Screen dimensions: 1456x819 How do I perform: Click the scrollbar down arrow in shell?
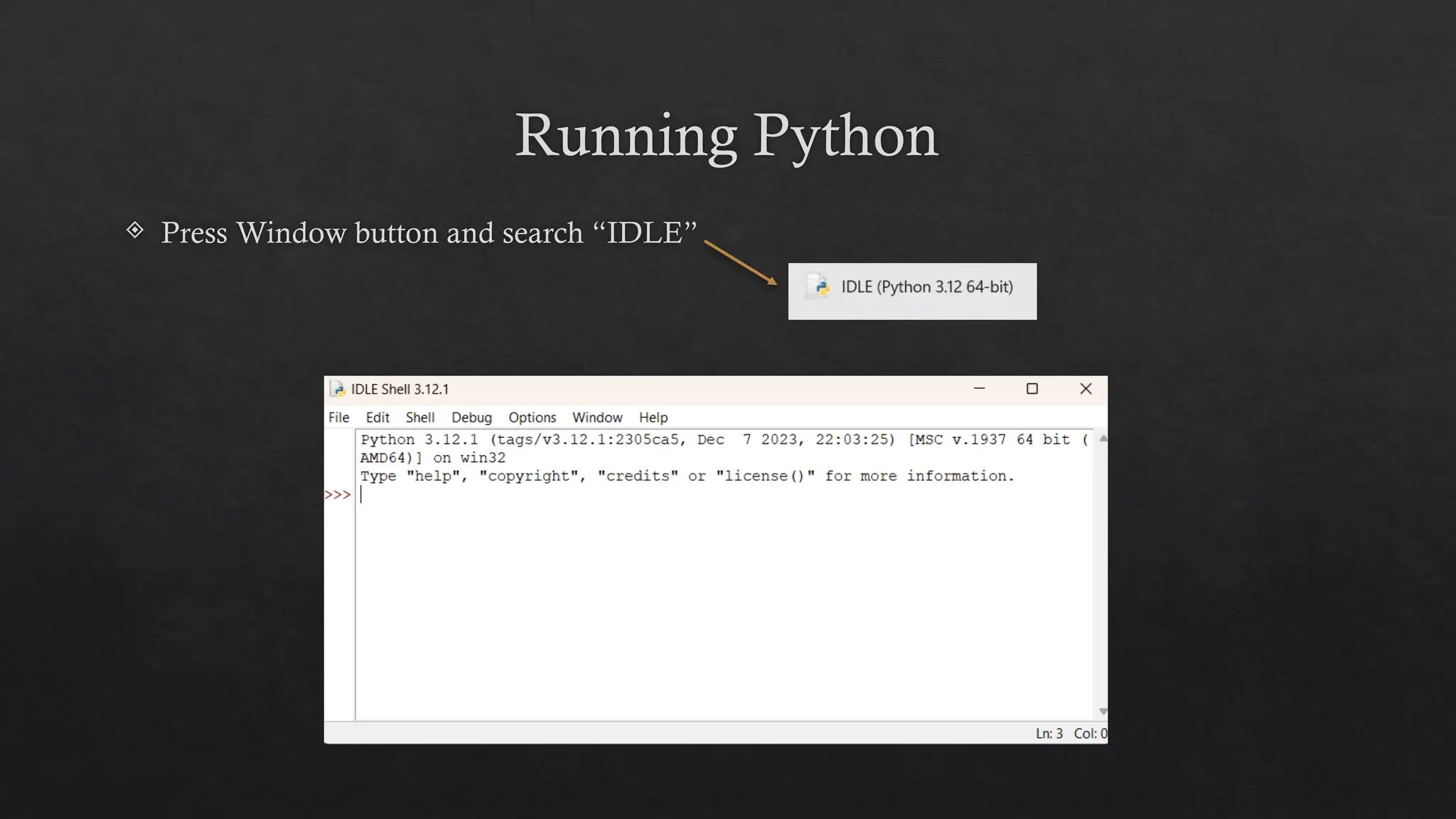(1103, 711)
